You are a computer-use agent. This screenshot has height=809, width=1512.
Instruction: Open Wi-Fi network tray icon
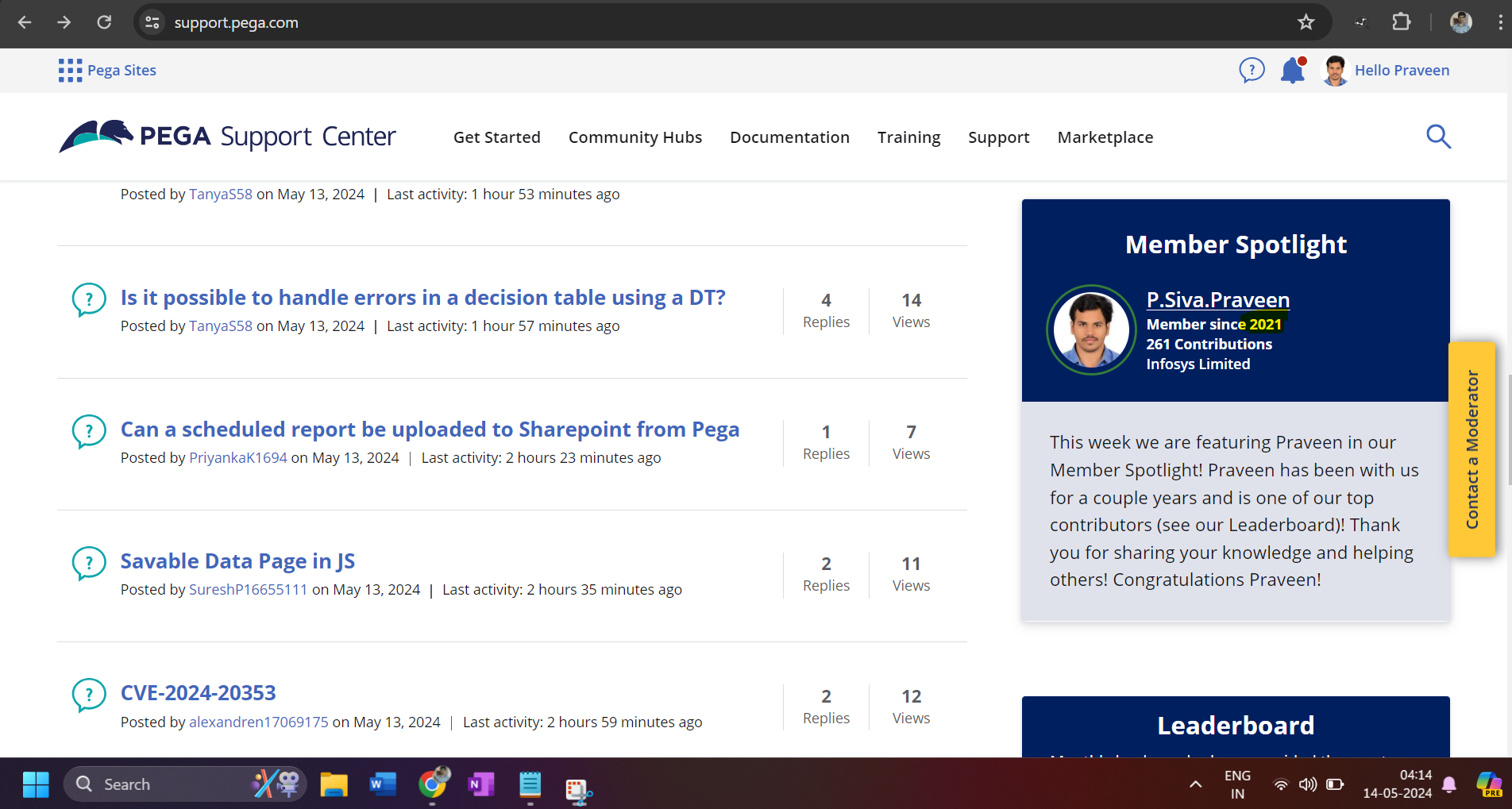pyautogui.click(x=1280, y=784)
